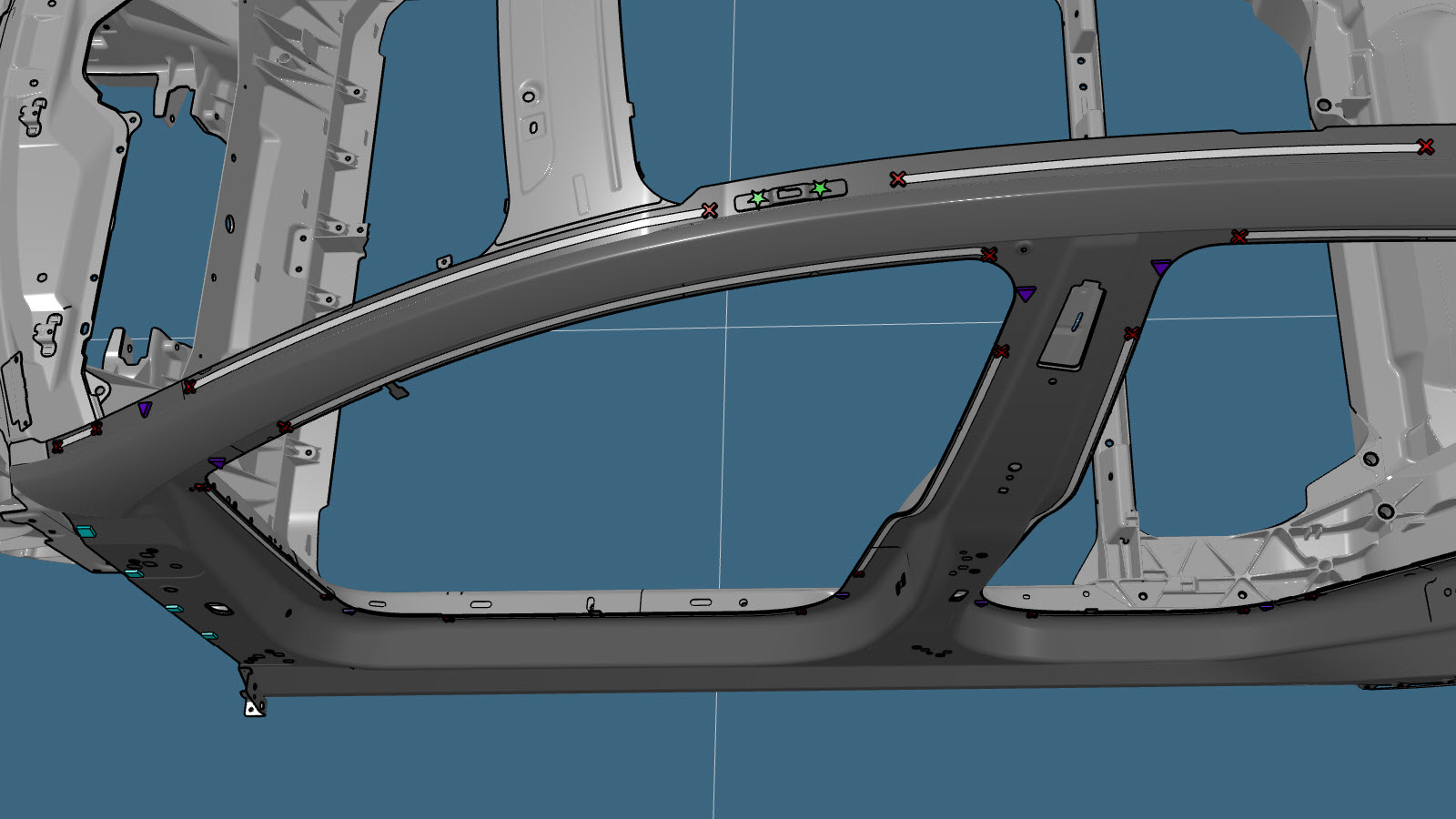The image size is (1456, 819).
Task: Select red X at top-left of rear door opening
Action: (x=1239, y=237)
